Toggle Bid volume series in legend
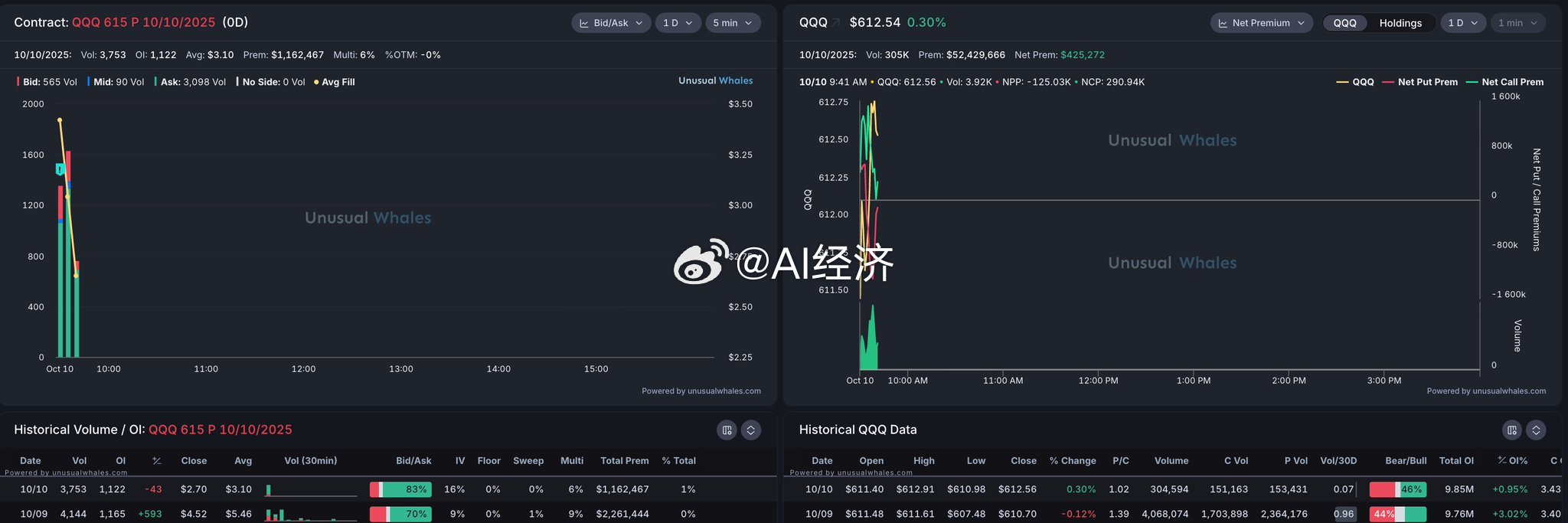This screenshot has width=1568, height=523. click(47, 82)
